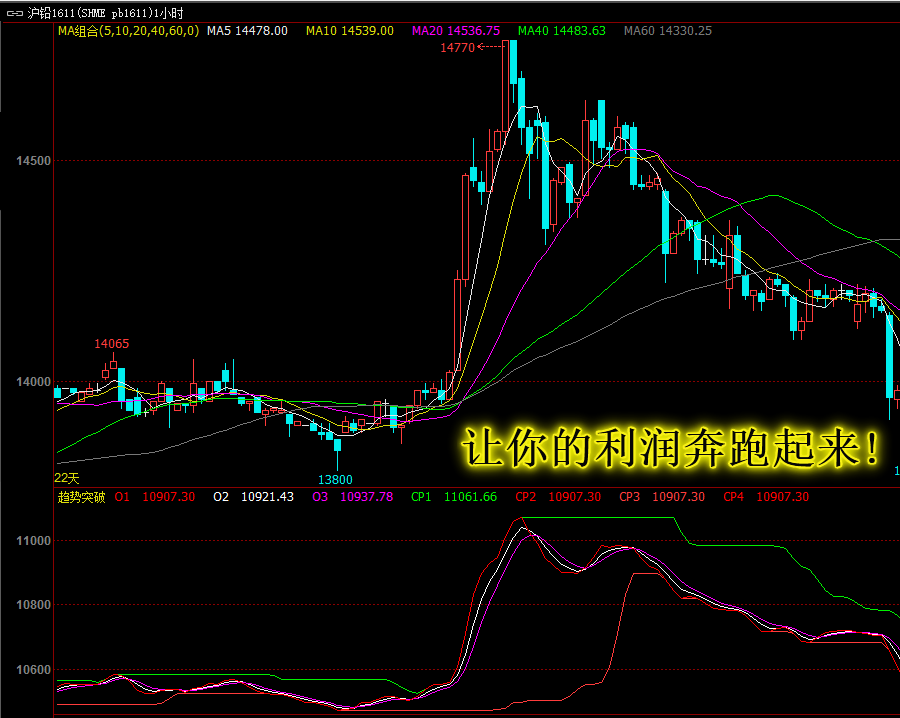This screenshot has width=900, height=718.
Task: Click the 10600 axis label in the lower panel
Action: tap(33, 670)
